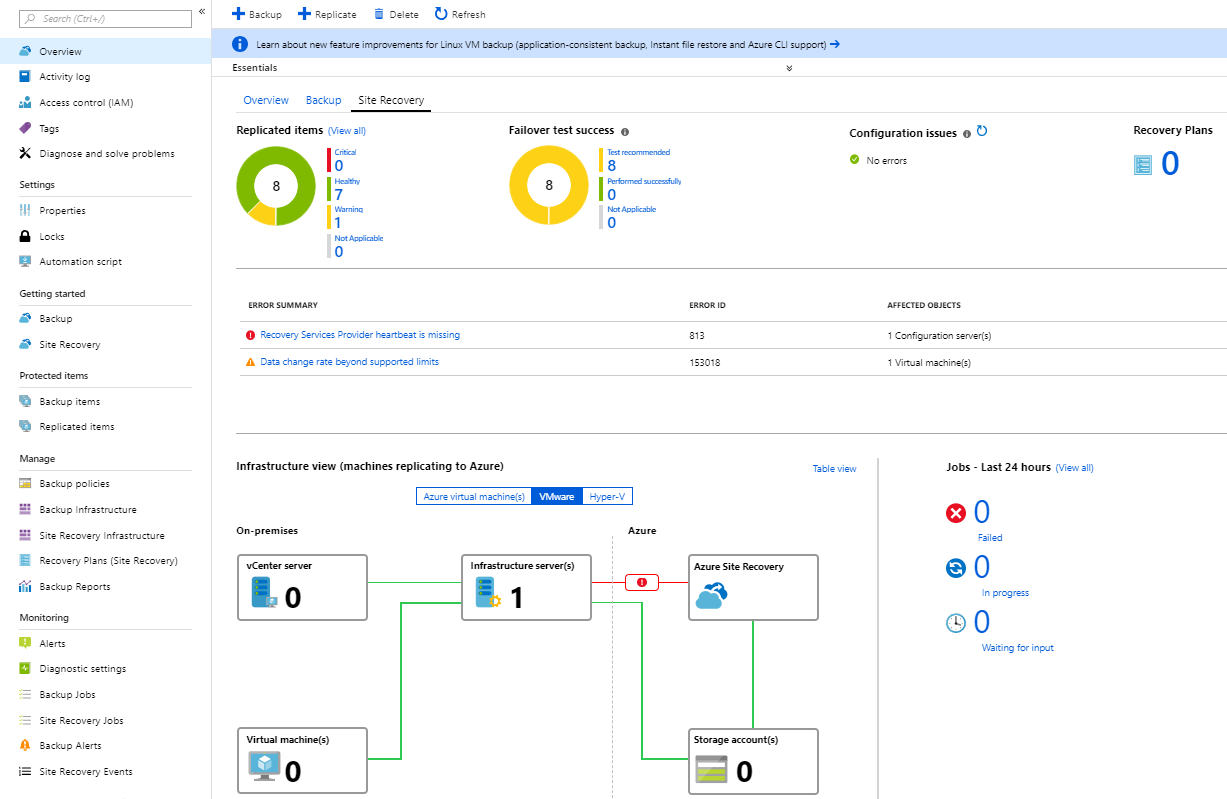Collapse the left sidebar

pos(201,10)
